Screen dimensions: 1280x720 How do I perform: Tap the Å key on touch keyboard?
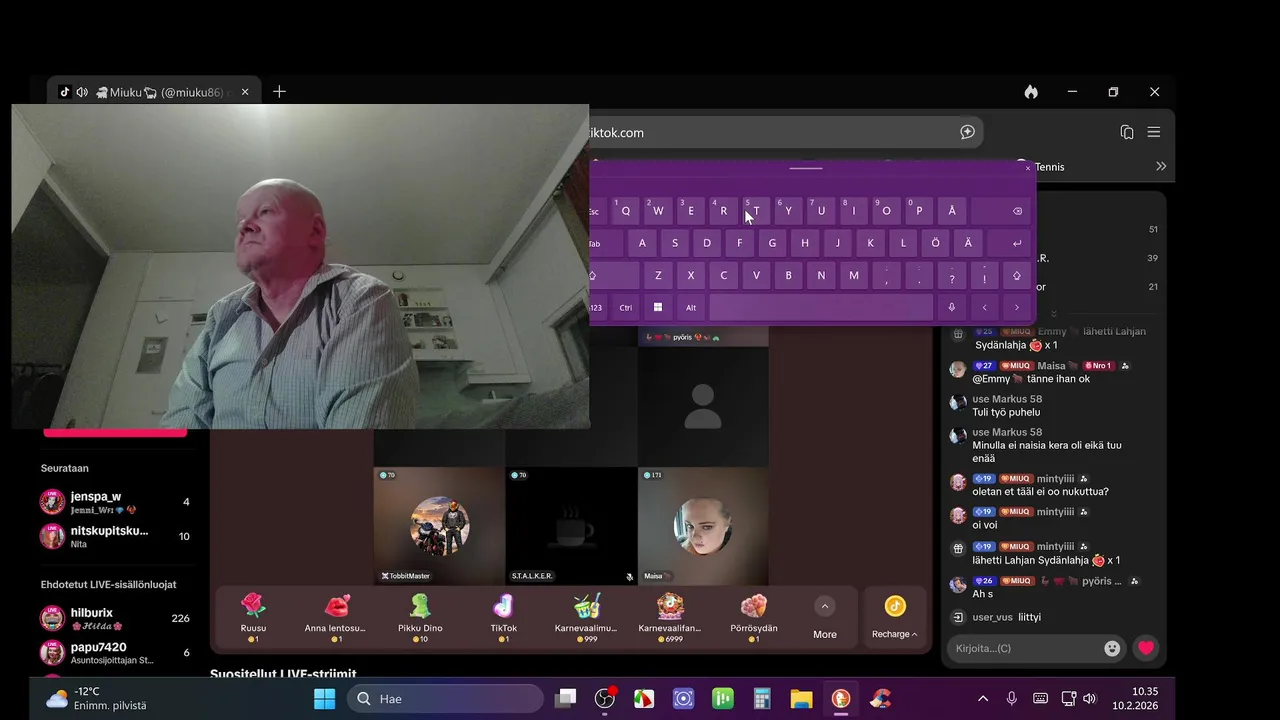coord(952,211)
